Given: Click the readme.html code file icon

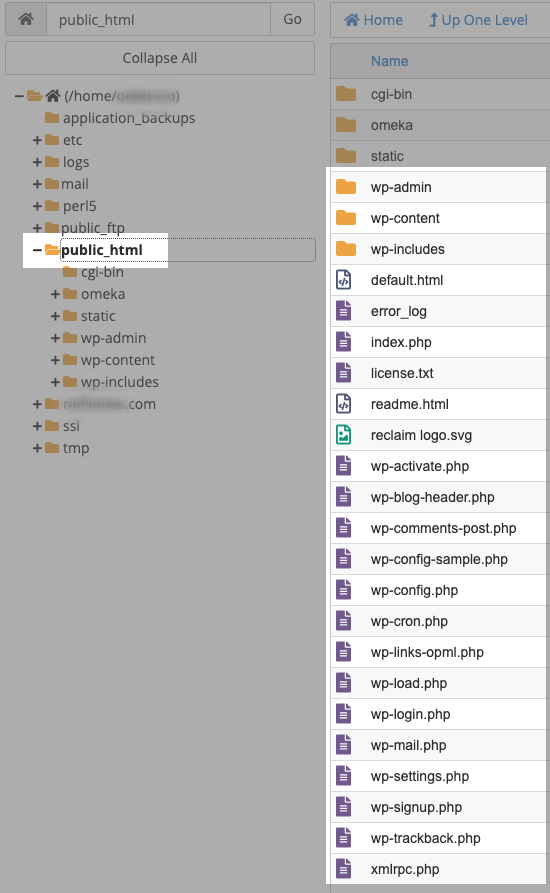Looking at the screenshot, I should tap(343, 404).
